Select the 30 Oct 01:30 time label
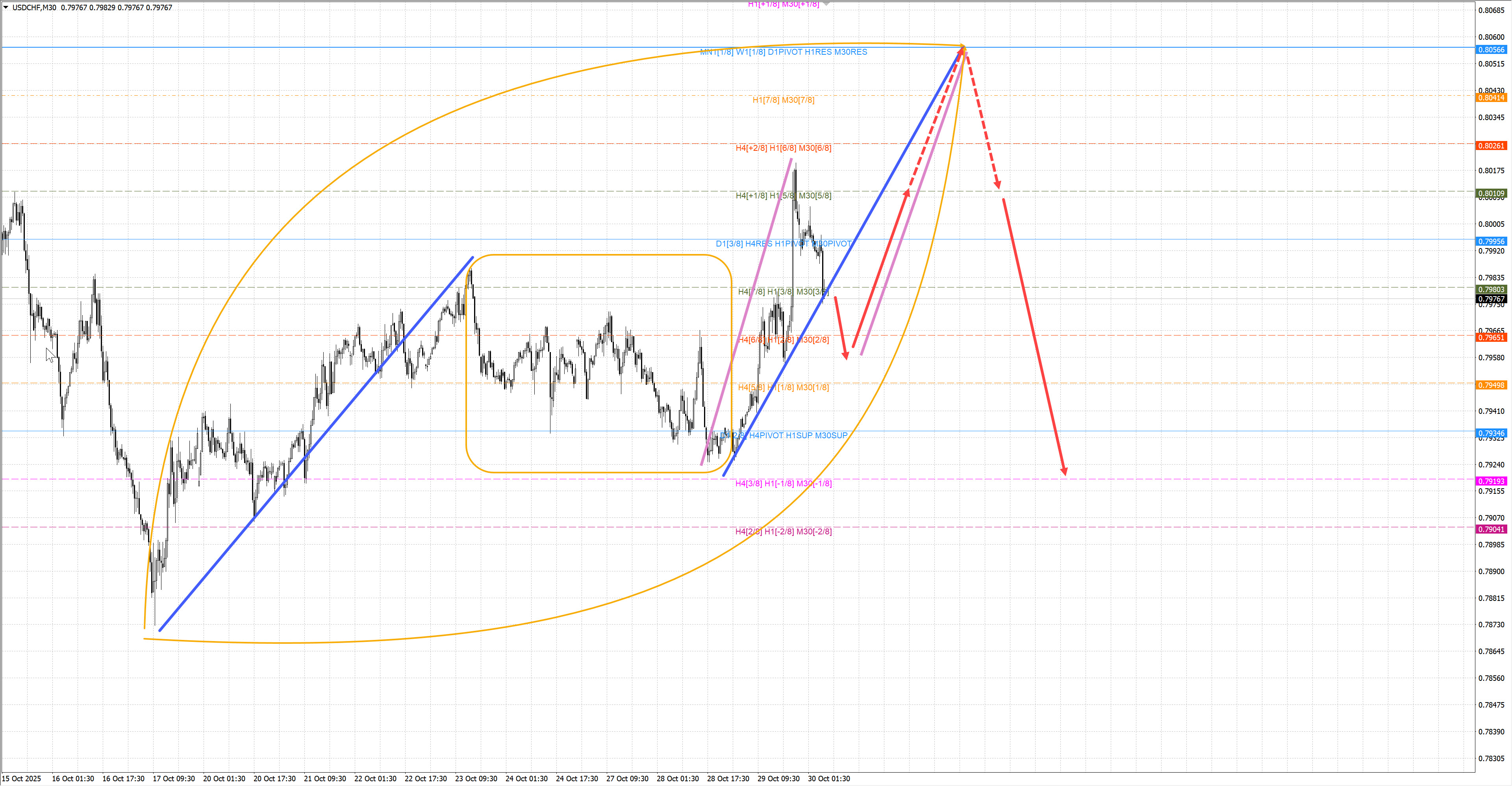Screen dimensions: 1512x786 click(829, 779)
